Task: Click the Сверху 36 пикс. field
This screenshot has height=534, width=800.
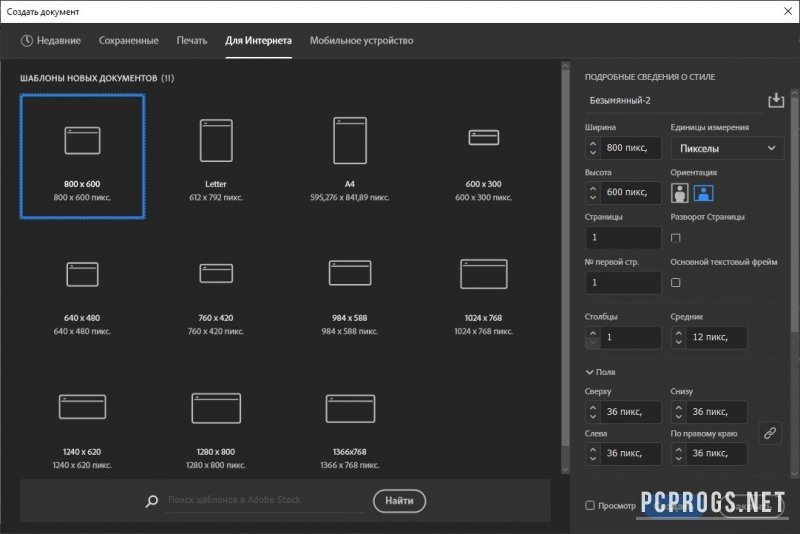Action: tap(630, 412)
